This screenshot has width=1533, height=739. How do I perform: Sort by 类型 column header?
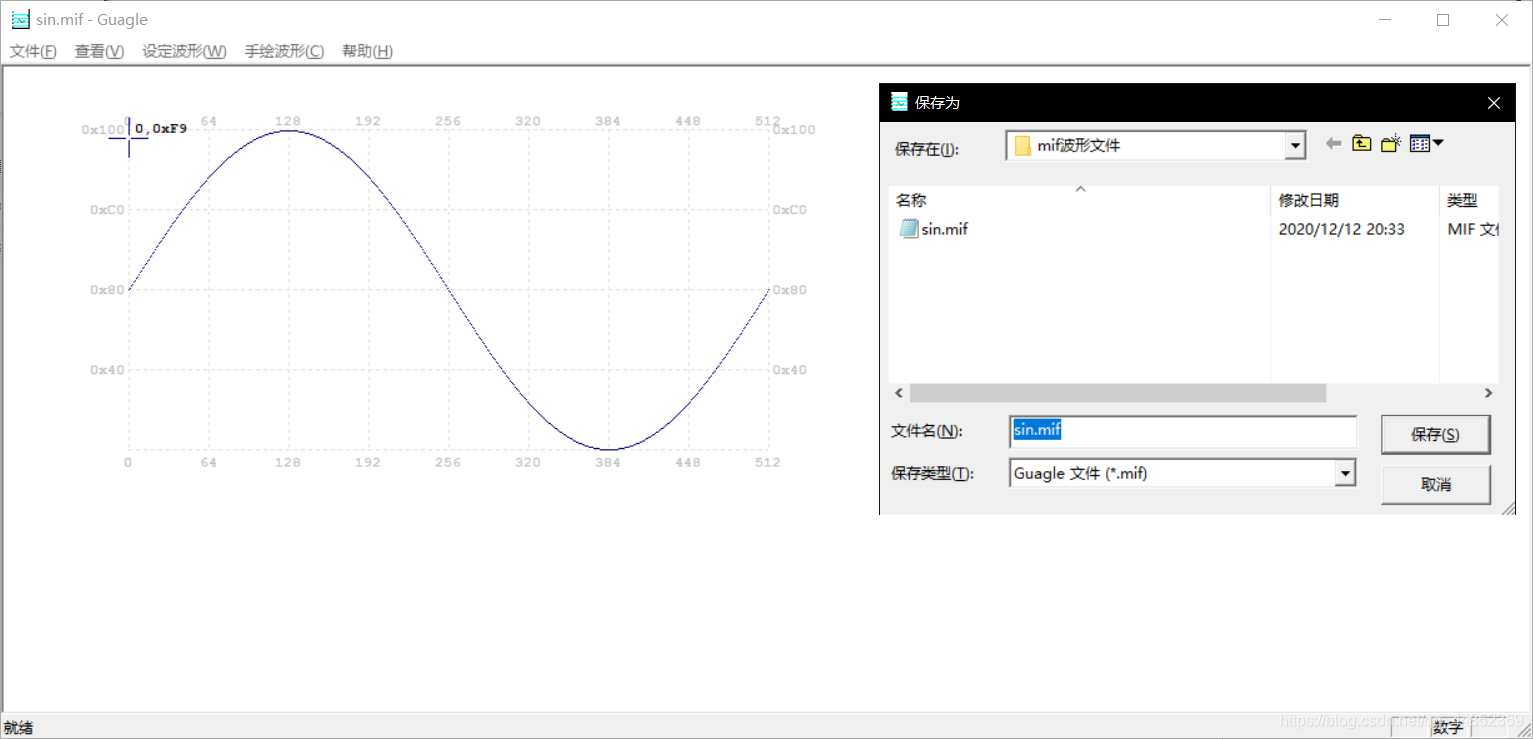[x=1468, y=200]
